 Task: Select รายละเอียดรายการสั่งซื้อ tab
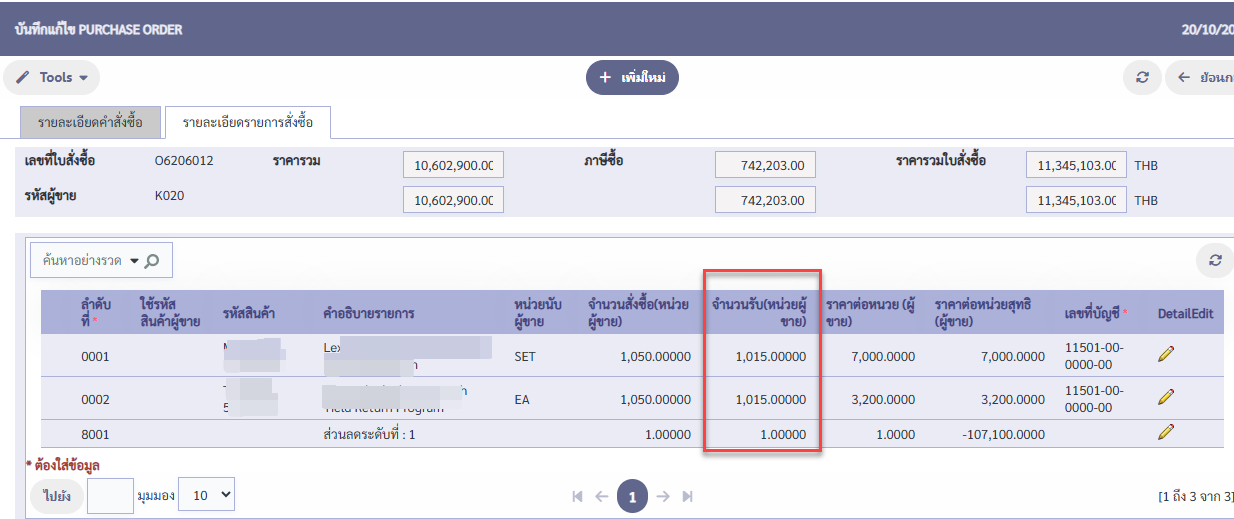[247, 122]
